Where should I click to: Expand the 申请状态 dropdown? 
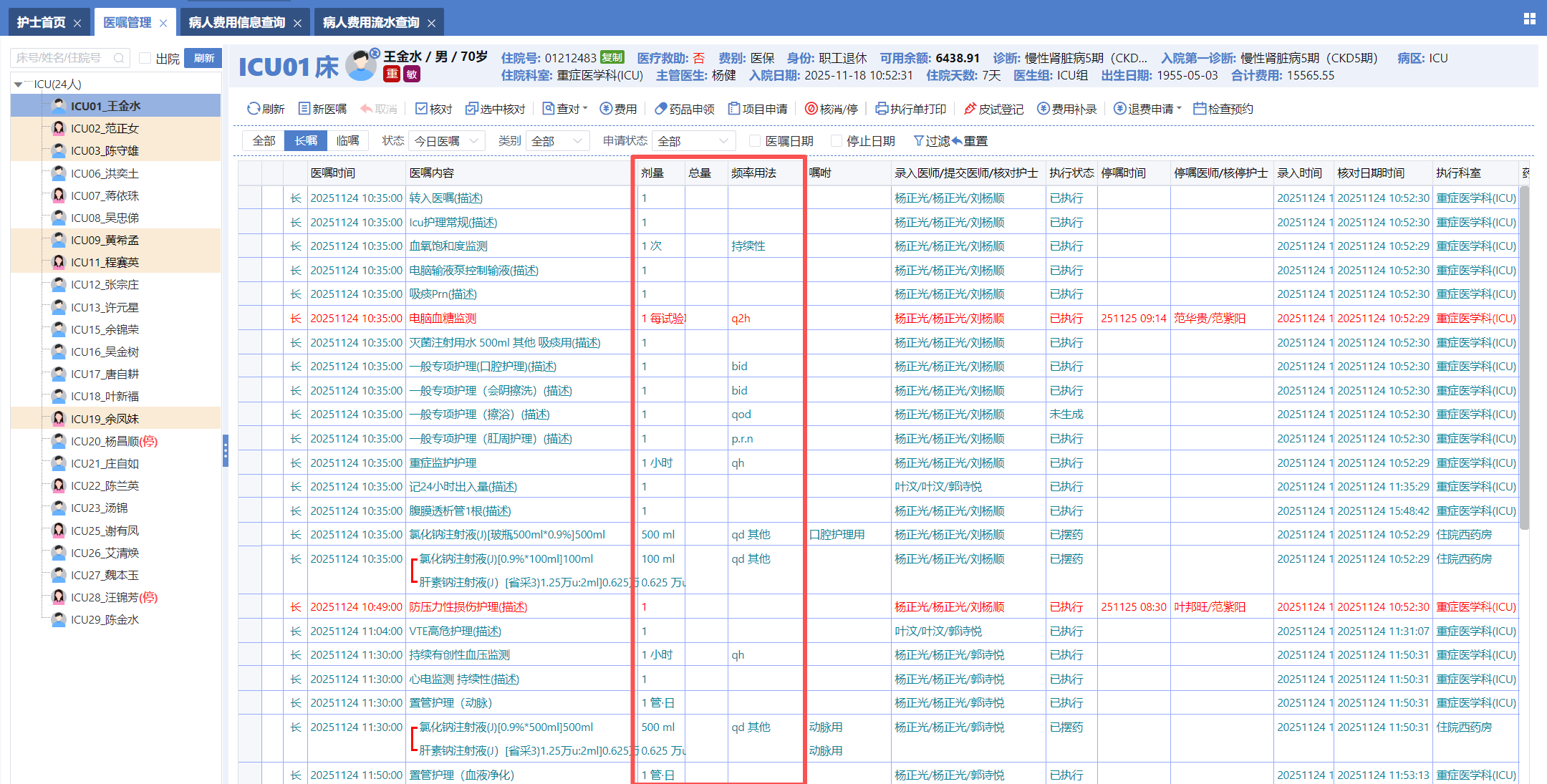pyautogui.click(x=693, y=141)
